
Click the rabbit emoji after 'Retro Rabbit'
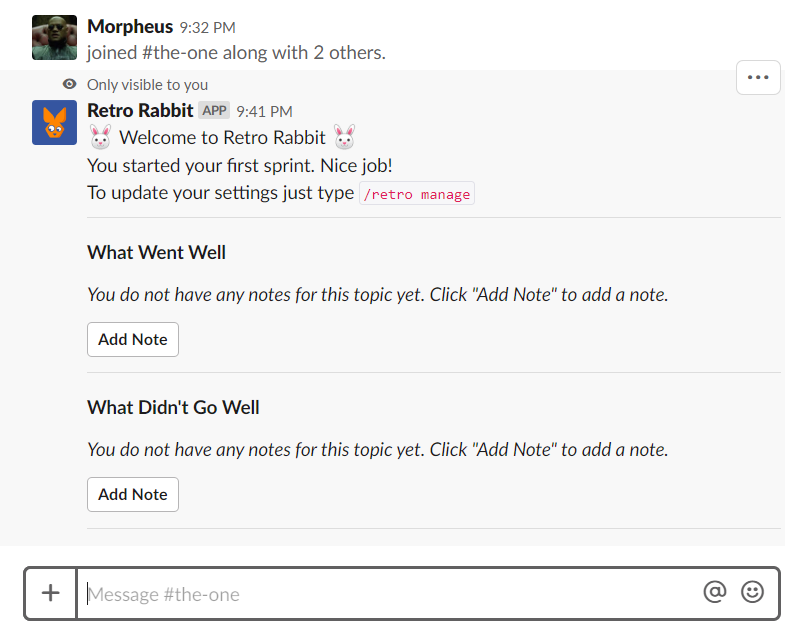(x=345, y=138)
